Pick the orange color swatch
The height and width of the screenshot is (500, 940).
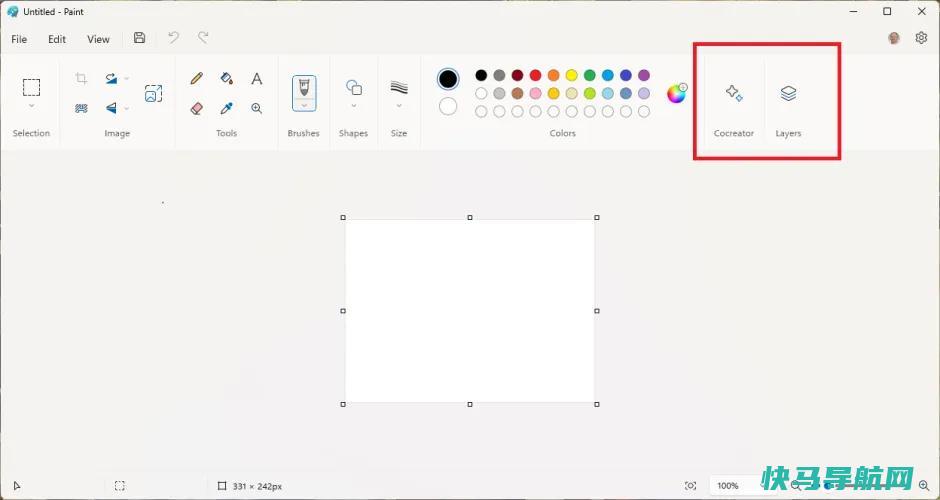[553, 75]
